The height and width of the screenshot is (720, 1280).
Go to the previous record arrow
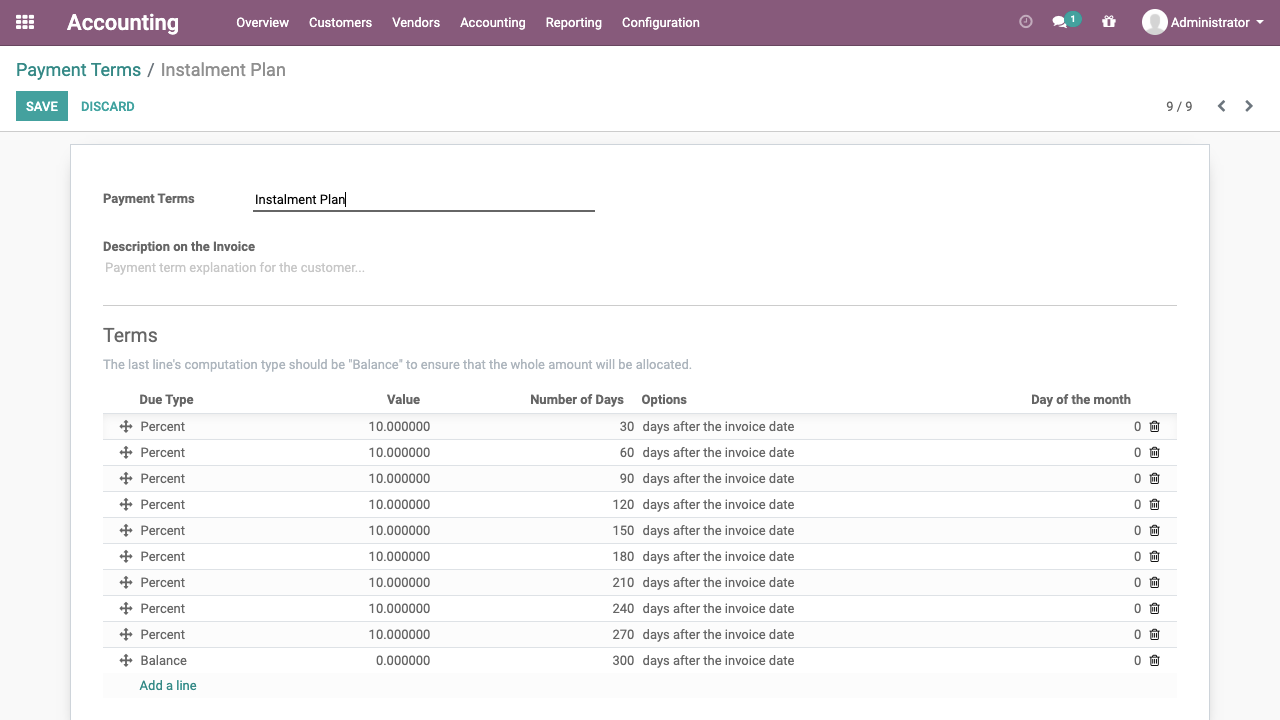[x=1221, y=106]
